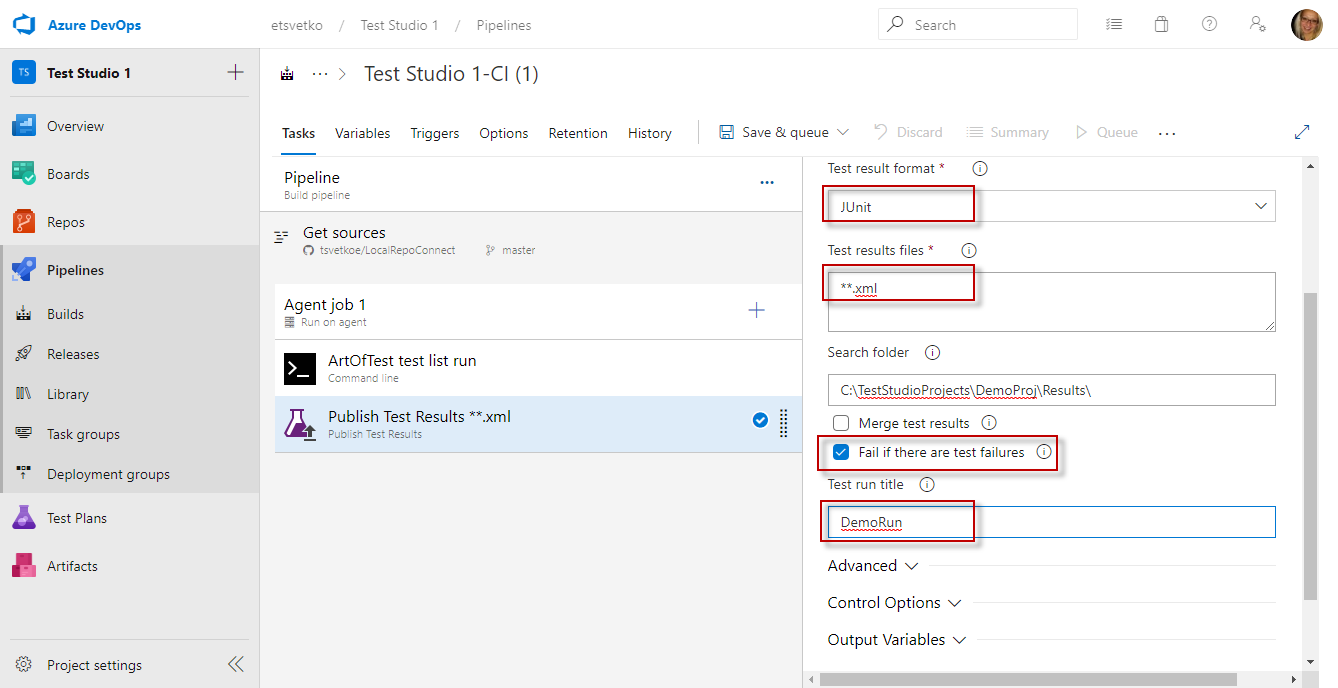Switch to the Triggers tab

(x=435, y=133)
